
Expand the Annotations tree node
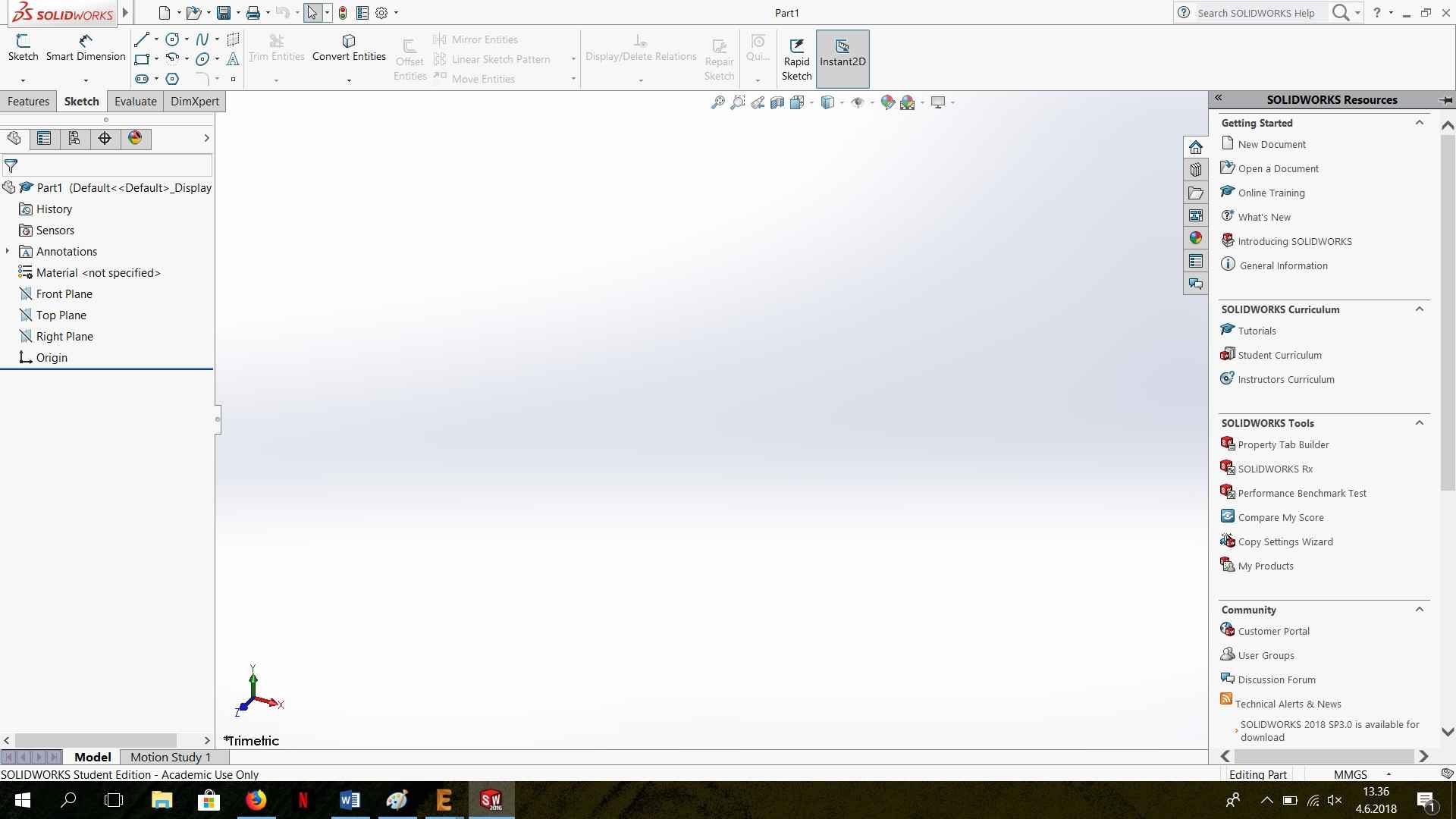pyautogui.click(x=8, y=251)
